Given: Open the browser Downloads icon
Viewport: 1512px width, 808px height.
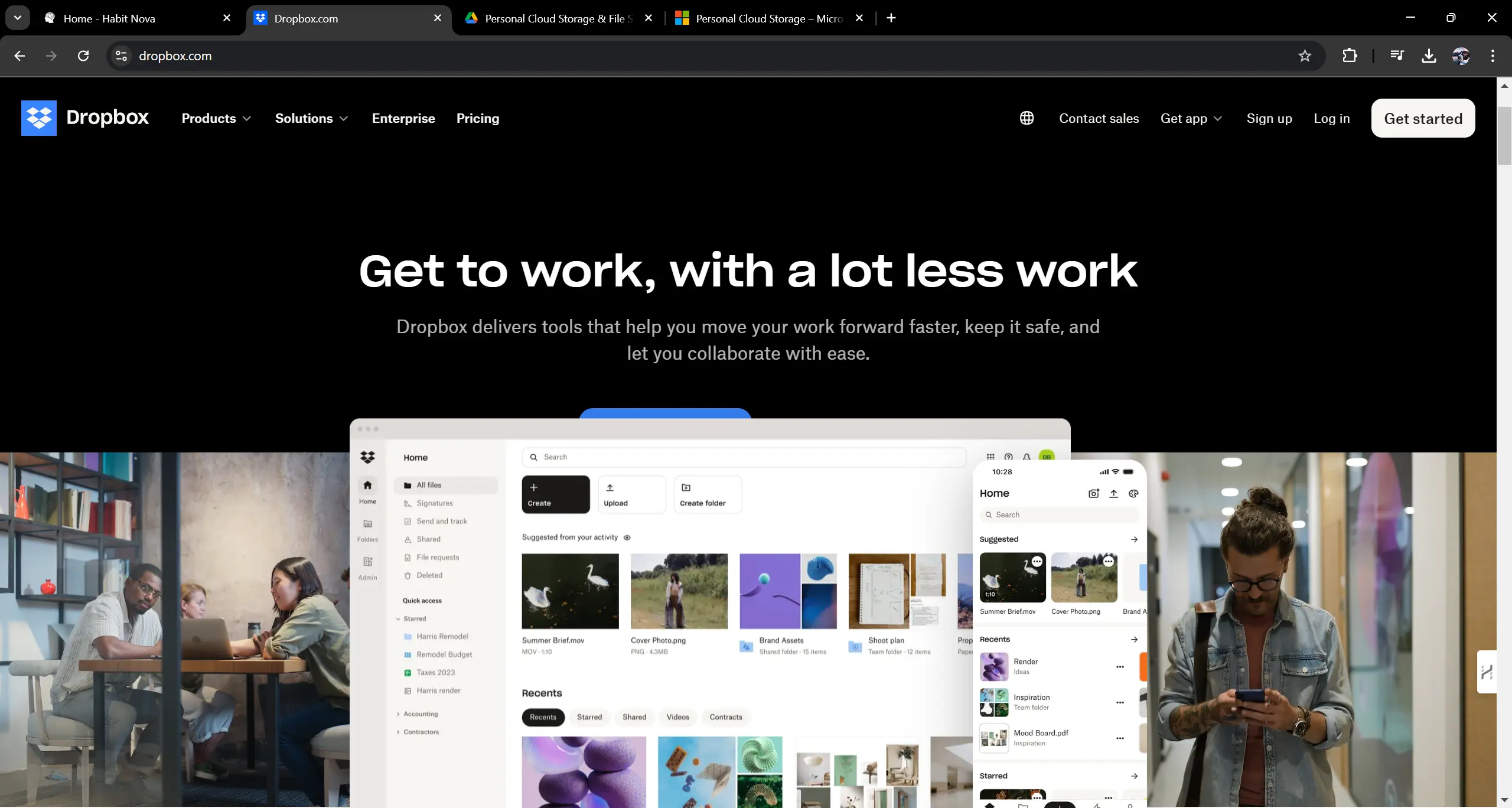Looking at the screenshot, I should coord(1429,56).
